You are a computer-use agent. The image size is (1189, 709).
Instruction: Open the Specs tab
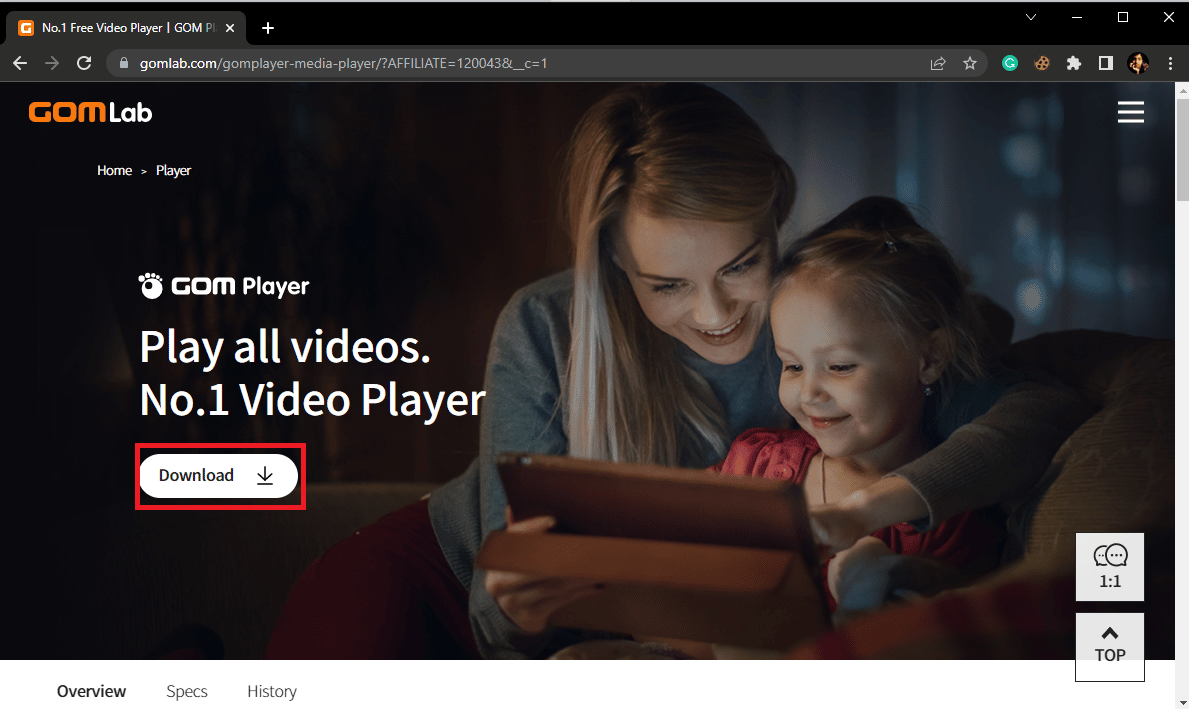coord(187,692)
